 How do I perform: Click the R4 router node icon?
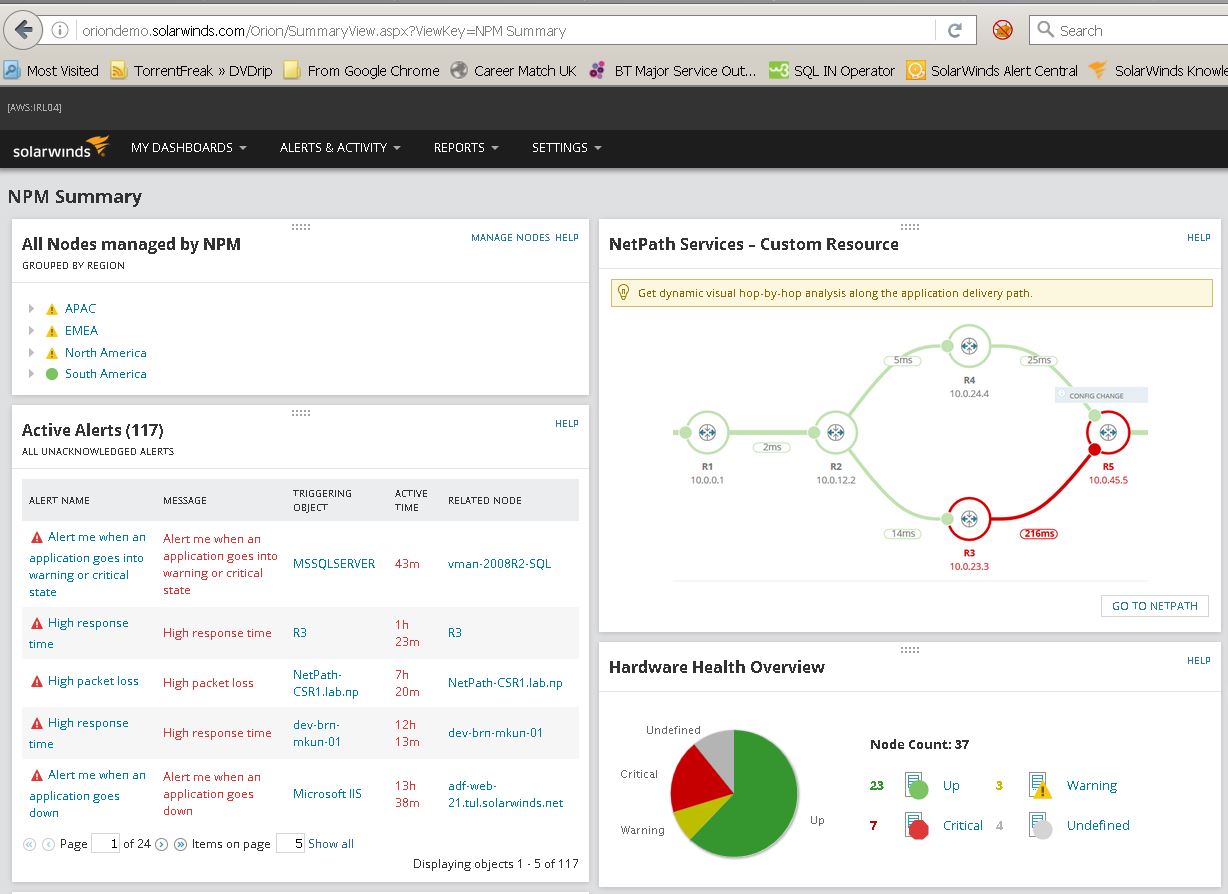click(969, 346)
